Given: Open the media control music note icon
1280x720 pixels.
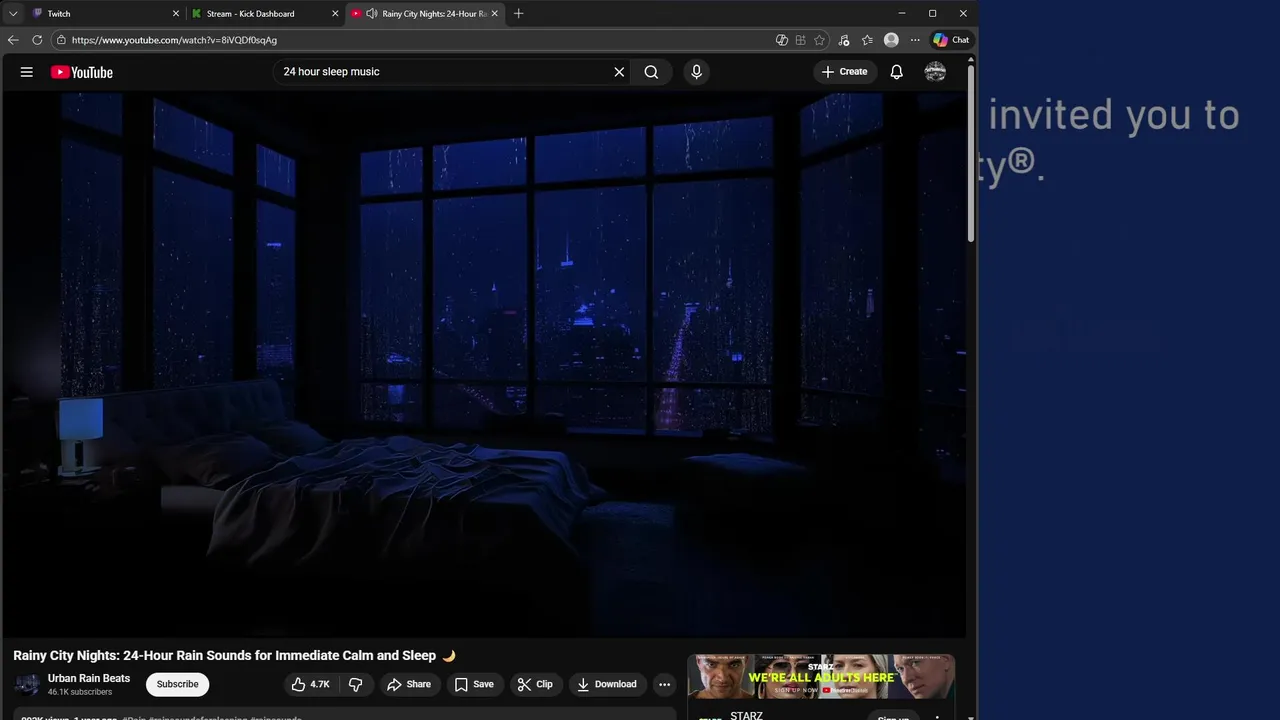Looking at the screenshot, I should click(844, 40).
